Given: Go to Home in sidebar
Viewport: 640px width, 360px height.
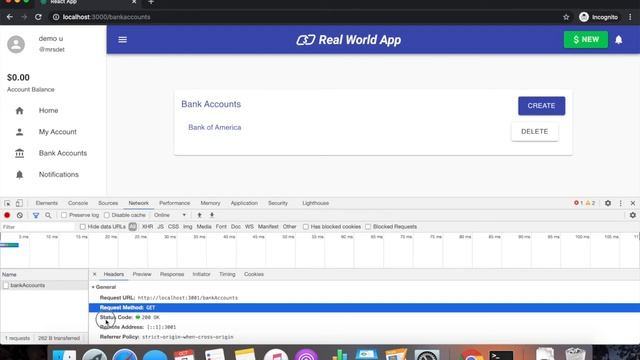Looking at the screenshot, I should [x=49, y=111].
